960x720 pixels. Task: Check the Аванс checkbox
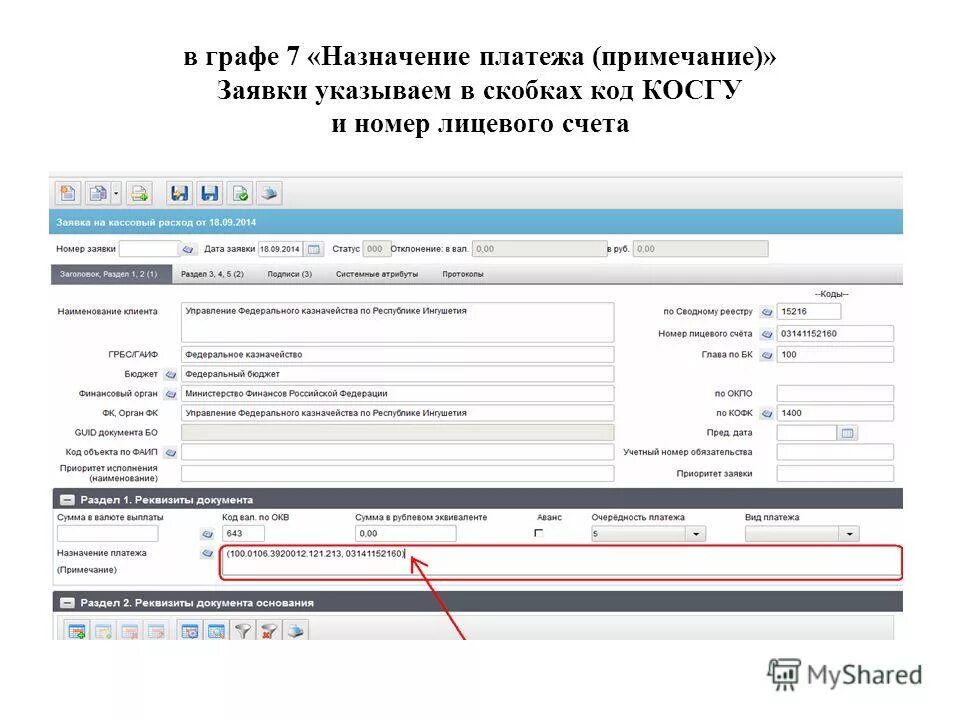538,533
